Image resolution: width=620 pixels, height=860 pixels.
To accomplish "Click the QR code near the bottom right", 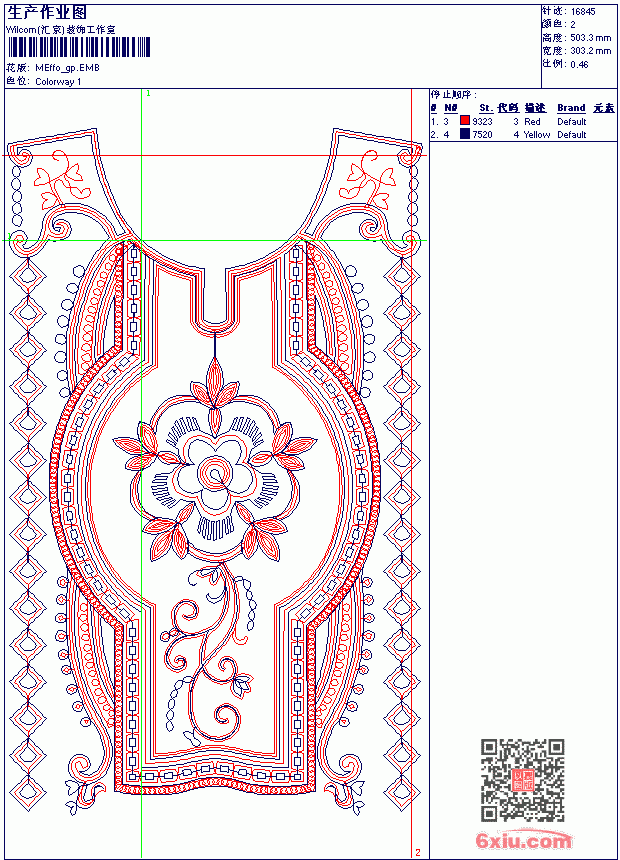I will coord(522,779).
